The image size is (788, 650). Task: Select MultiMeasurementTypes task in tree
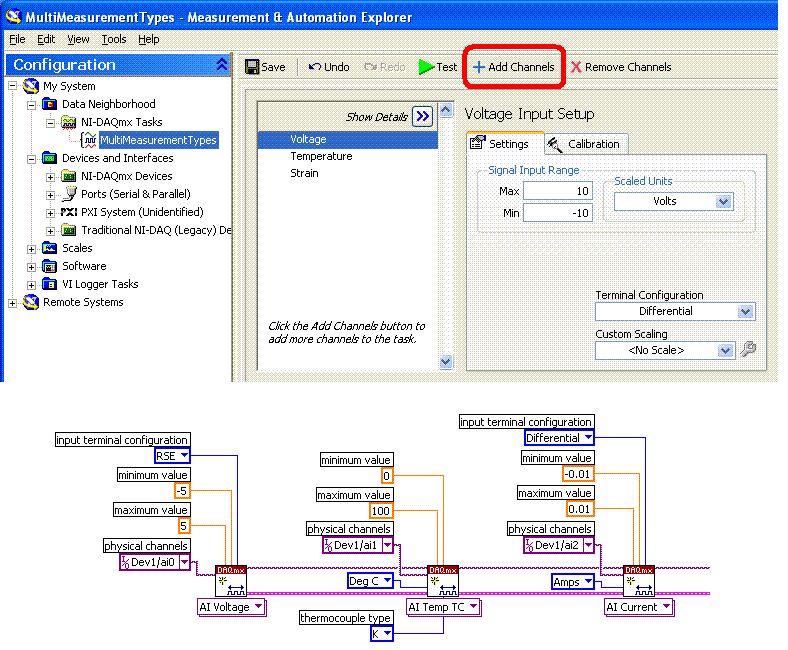coord(157,140)
